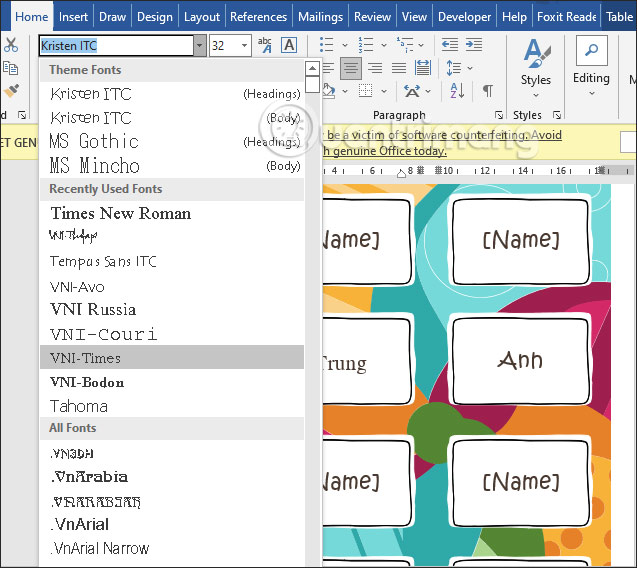This screenshot has height=568, width=637.
Task: Click the font name input box
Action: pyautogui.click(x=117, y=46)
